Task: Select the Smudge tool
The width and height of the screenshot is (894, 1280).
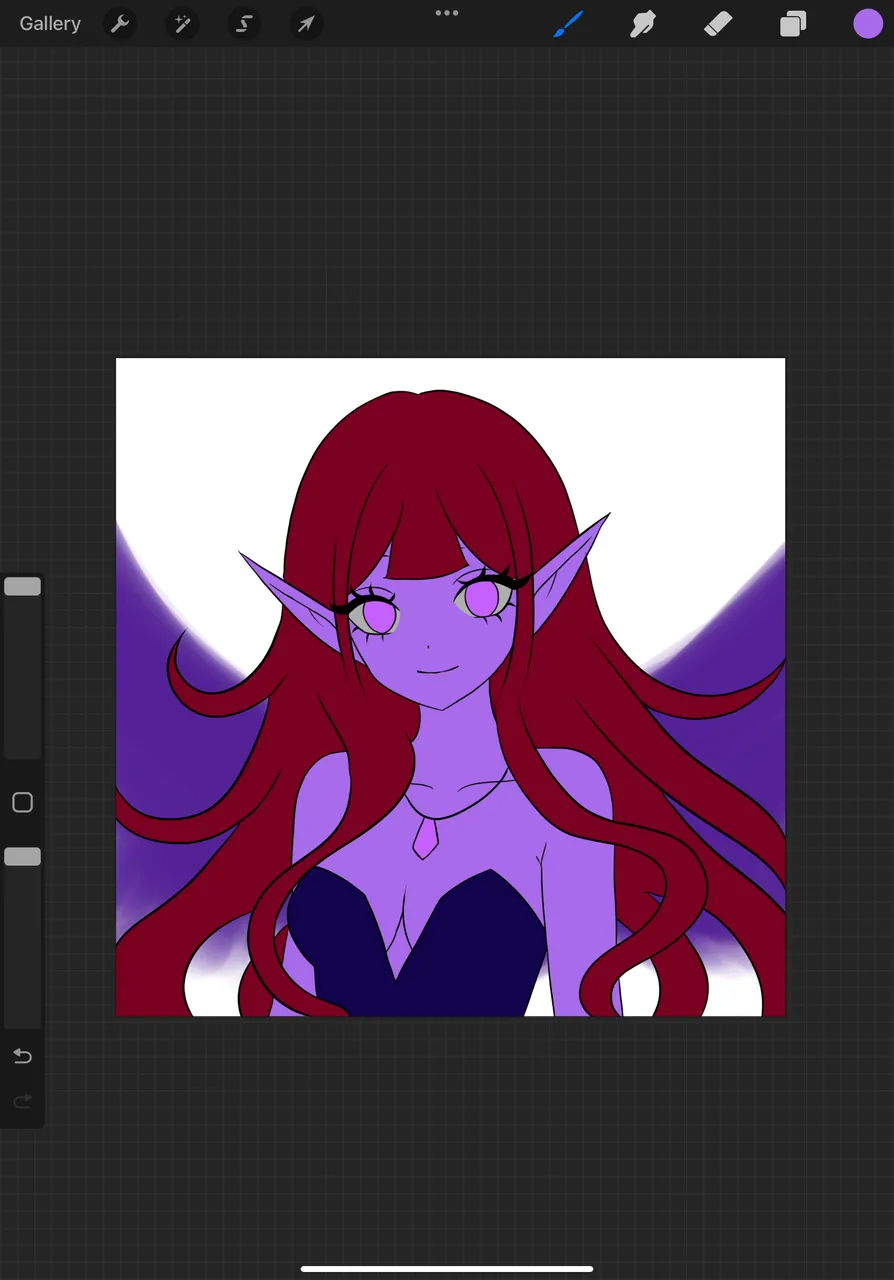Action: click(642, 23)
